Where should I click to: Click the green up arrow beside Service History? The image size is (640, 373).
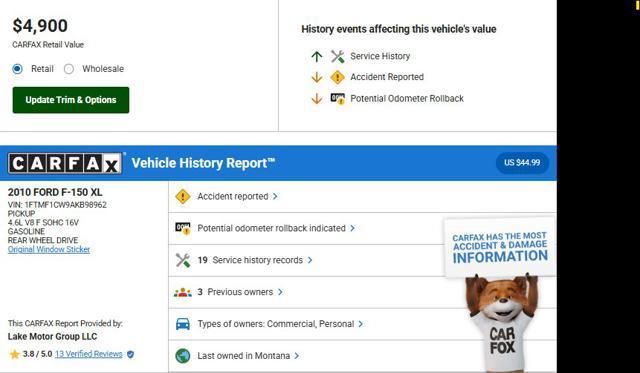coord(317,56)
